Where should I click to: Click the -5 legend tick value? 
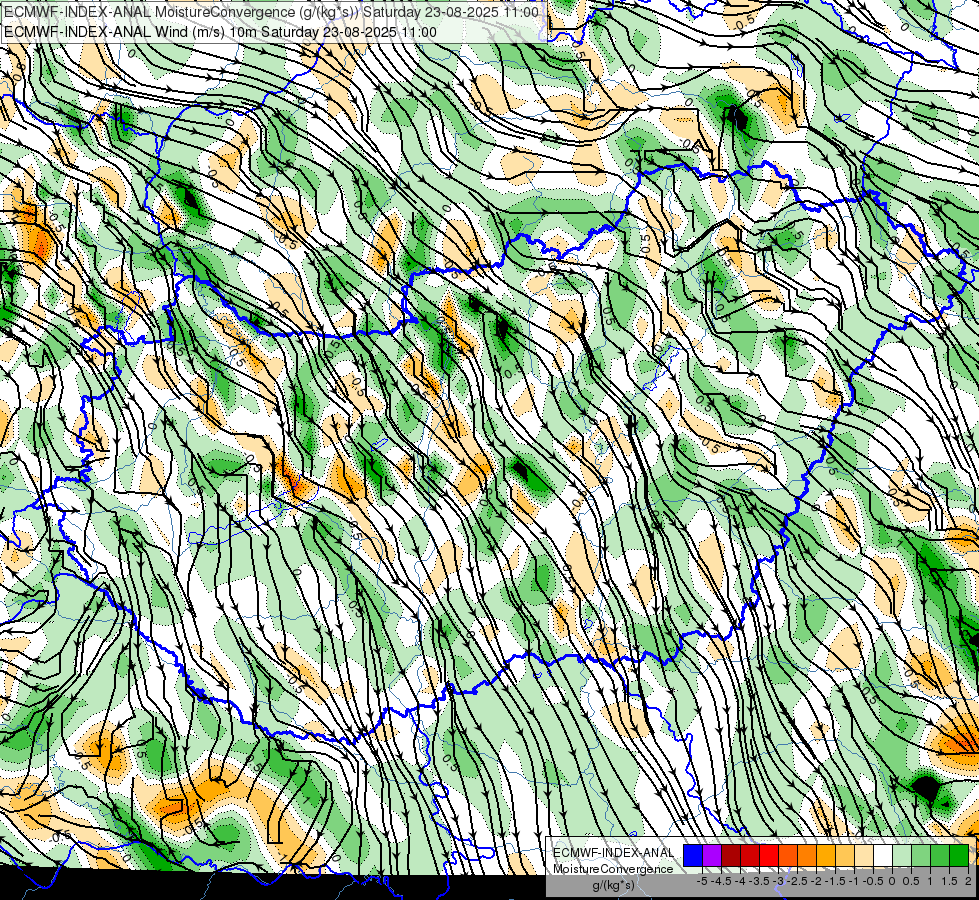pyautogui.click(x=702, y=881)
